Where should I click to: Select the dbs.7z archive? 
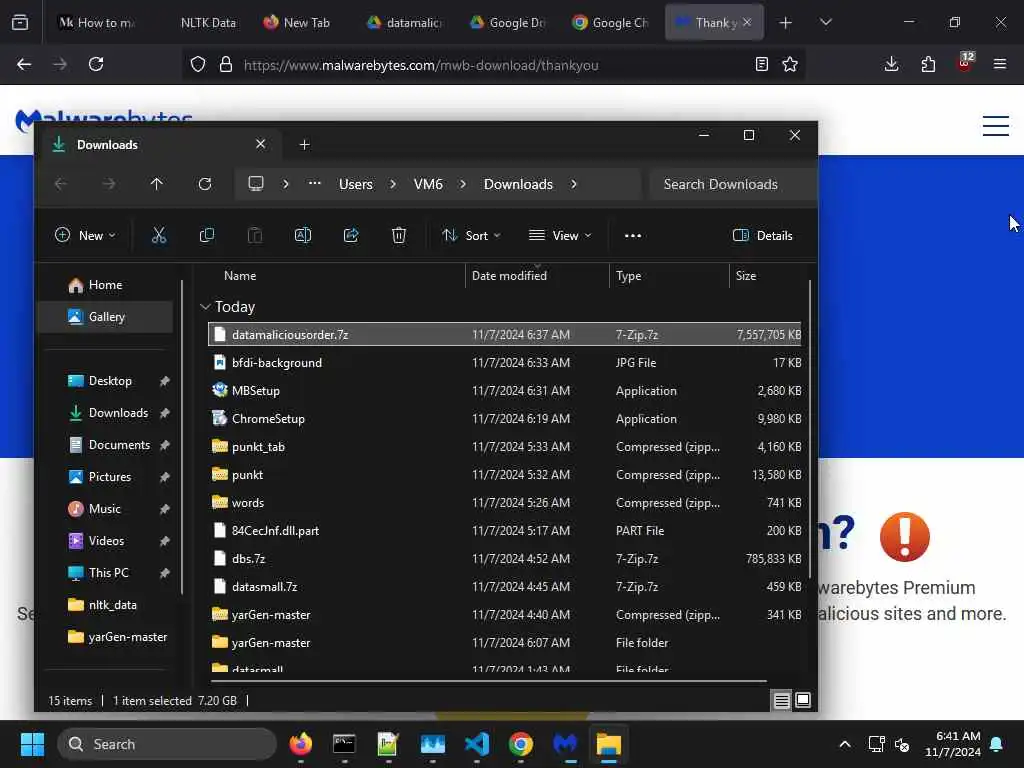tap(505, 558)
